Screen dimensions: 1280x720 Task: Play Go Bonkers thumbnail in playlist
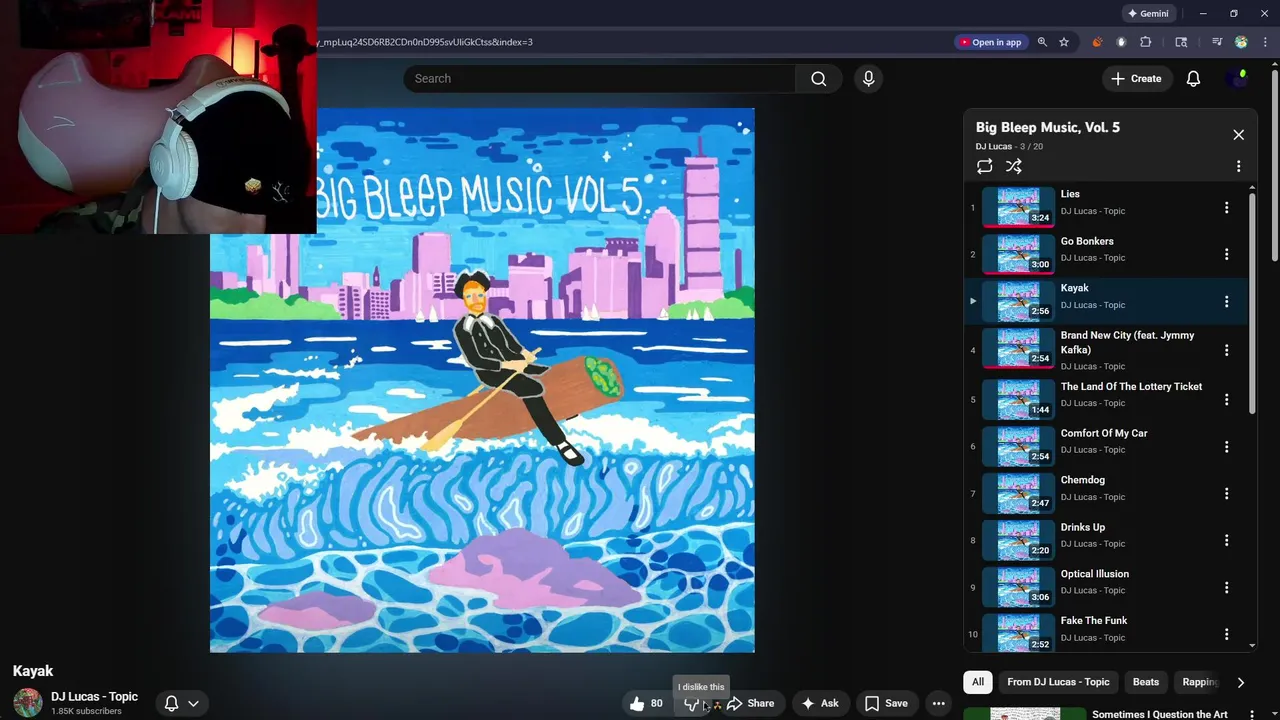pos(1018,254)
